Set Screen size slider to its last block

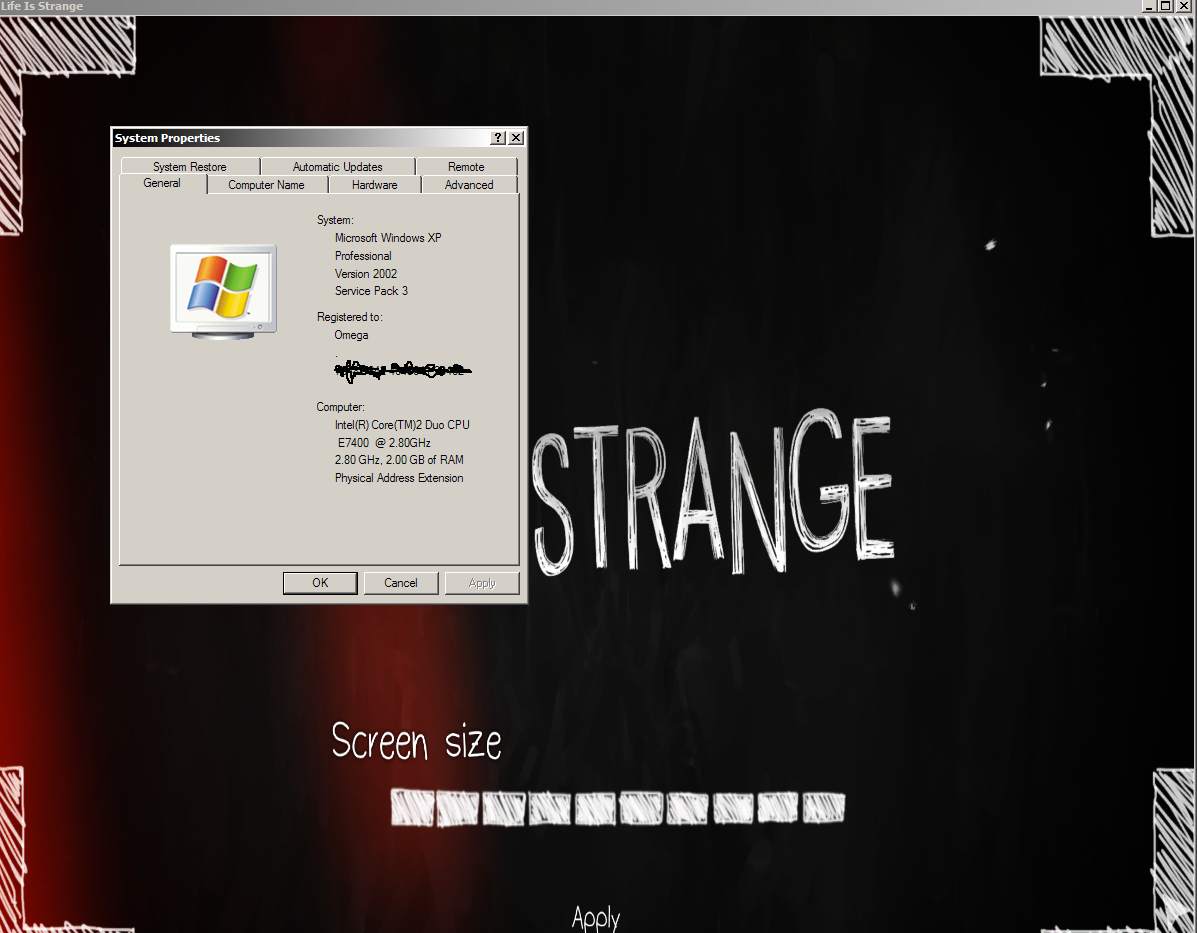tap(824, 808)
